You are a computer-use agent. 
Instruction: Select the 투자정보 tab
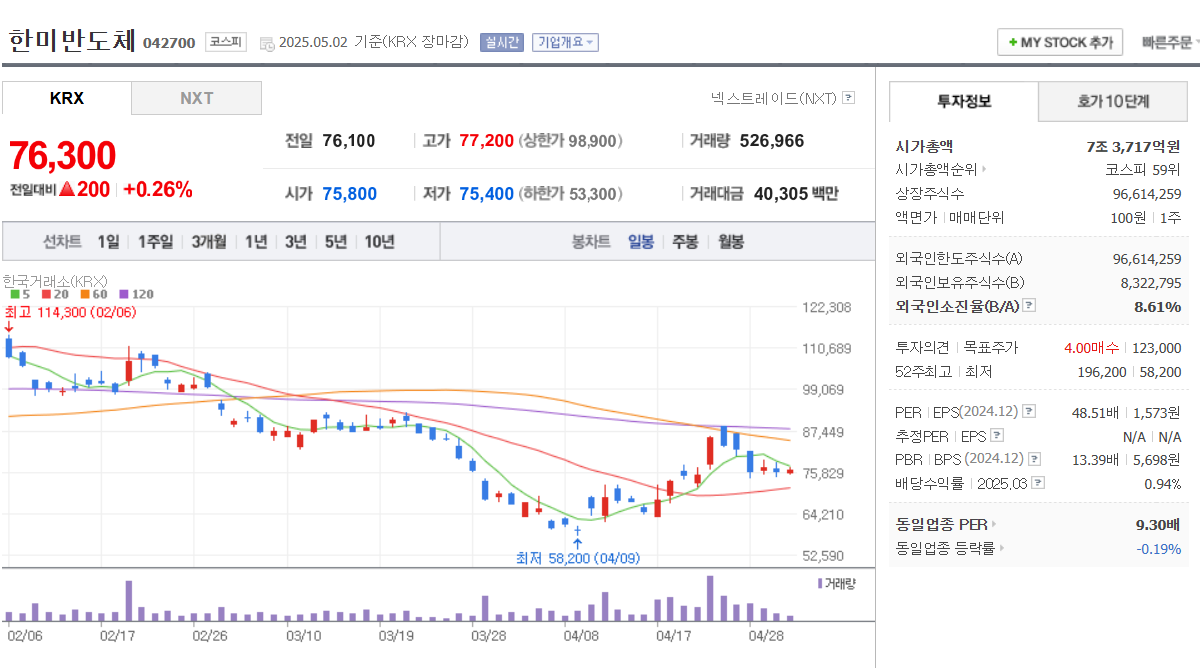pos(964,101)
